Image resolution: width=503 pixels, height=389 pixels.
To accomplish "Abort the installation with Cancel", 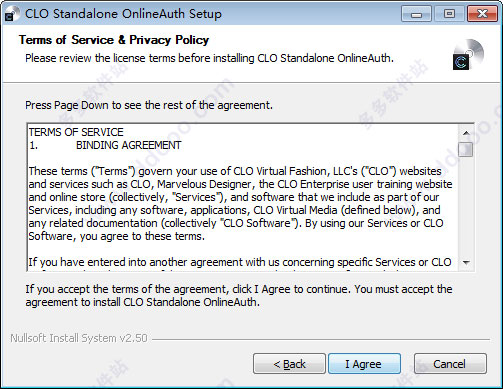I will pyautogui.click(x=450, y=364).
